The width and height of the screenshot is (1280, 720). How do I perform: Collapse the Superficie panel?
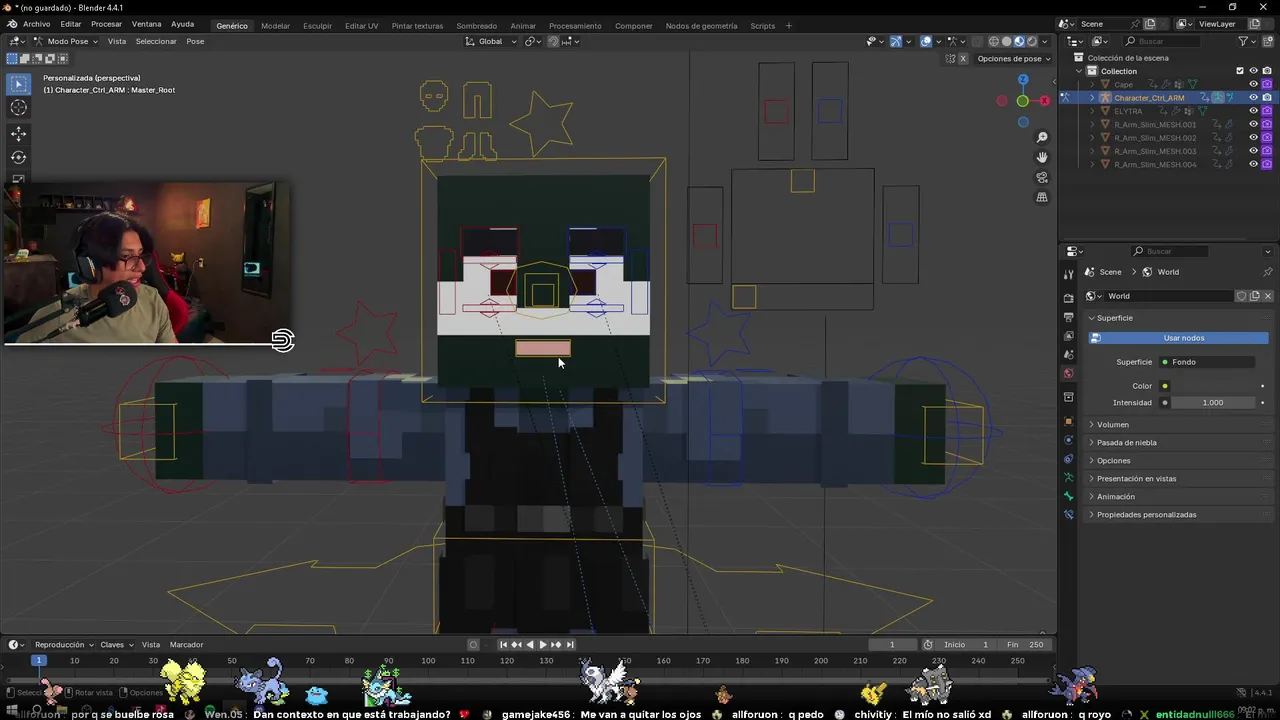(x=1114, y=318)
